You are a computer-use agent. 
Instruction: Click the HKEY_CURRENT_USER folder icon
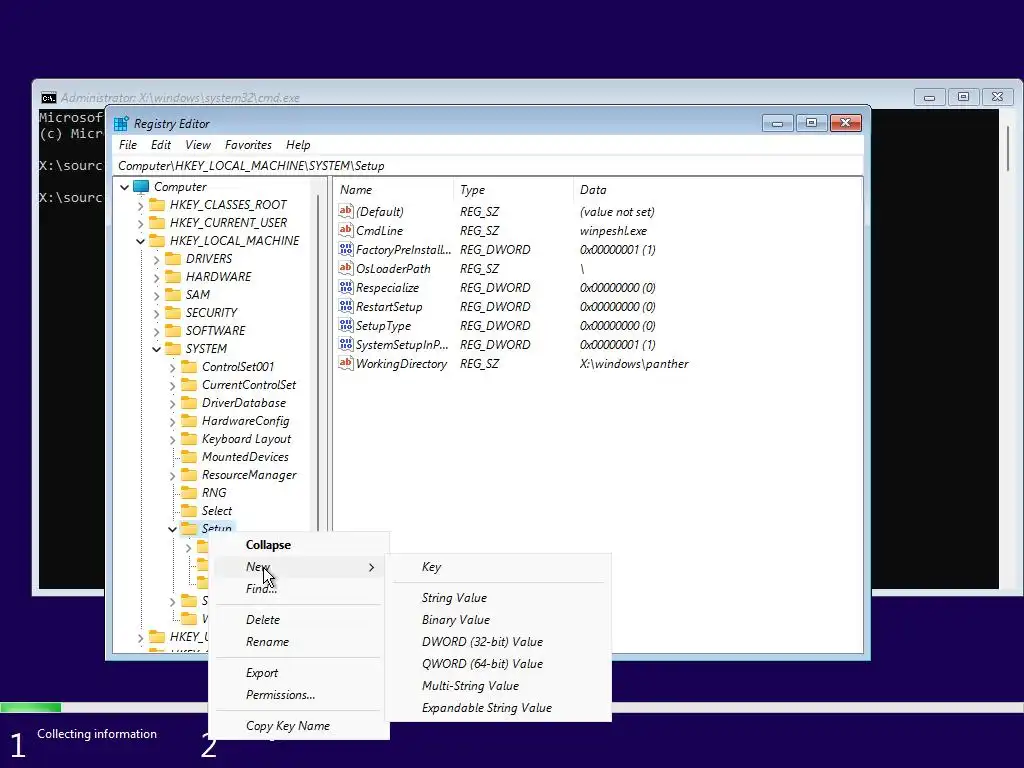157,223
